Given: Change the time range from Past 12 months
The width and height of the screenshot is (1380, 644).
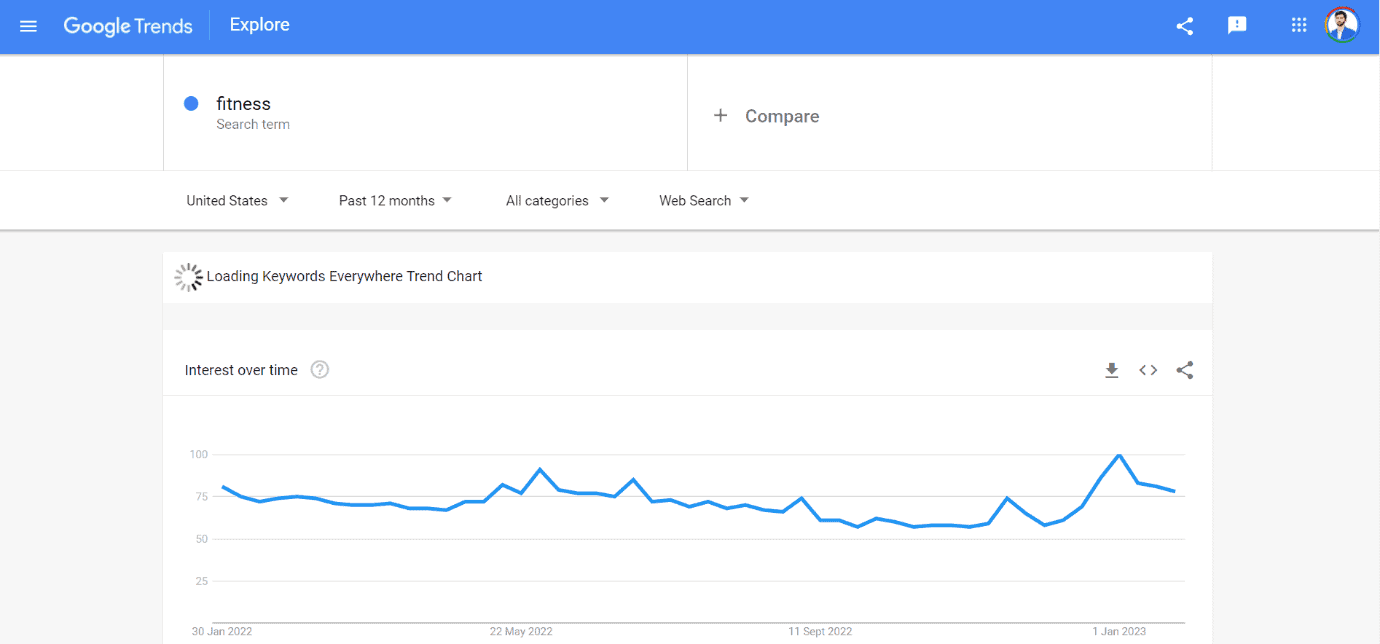Looking at the screenshot, I should [394, 200].
